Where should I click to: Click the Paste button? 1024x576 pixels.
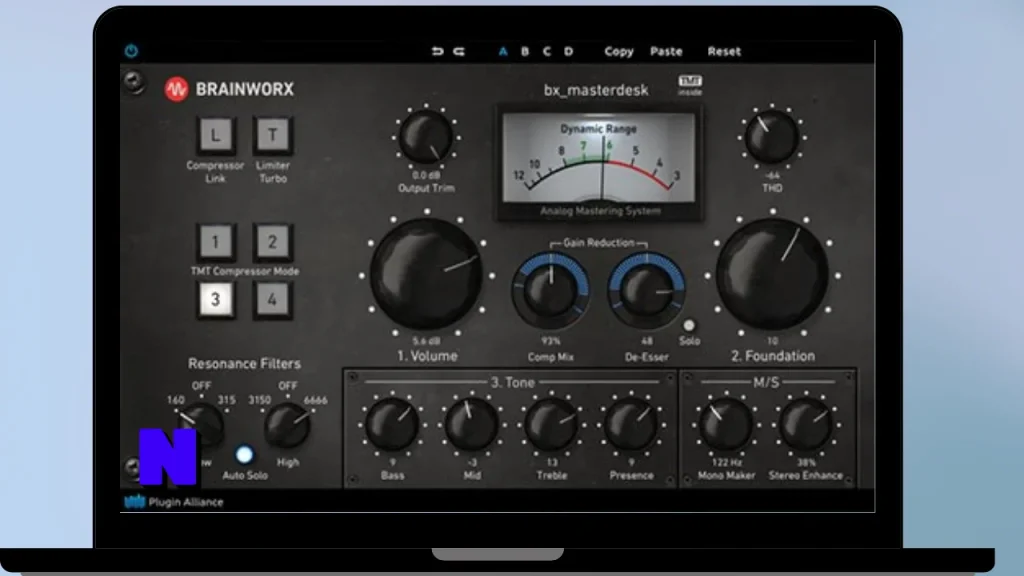tap(666, 51)
